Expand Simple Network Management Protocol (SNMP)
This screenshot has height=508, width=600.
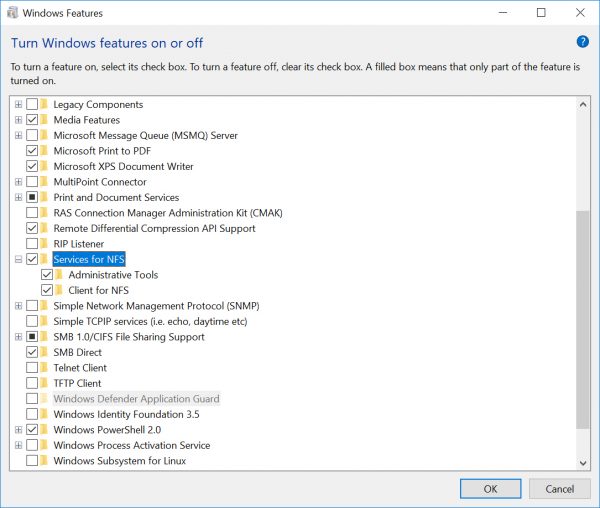coord(18,306)
